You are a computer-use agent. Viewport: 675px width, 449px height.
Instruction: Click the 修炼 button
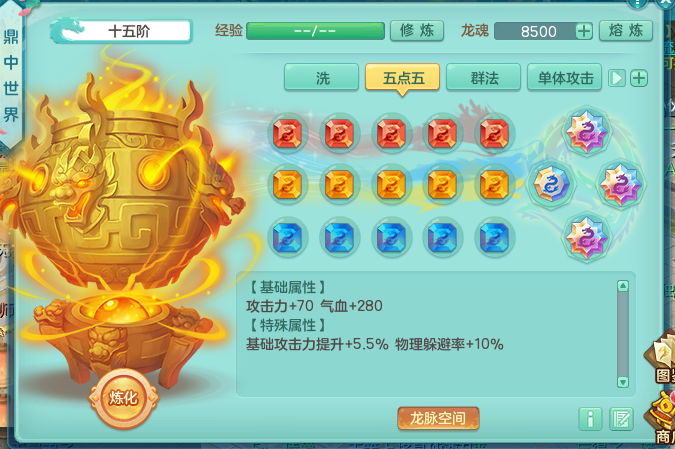417,31
